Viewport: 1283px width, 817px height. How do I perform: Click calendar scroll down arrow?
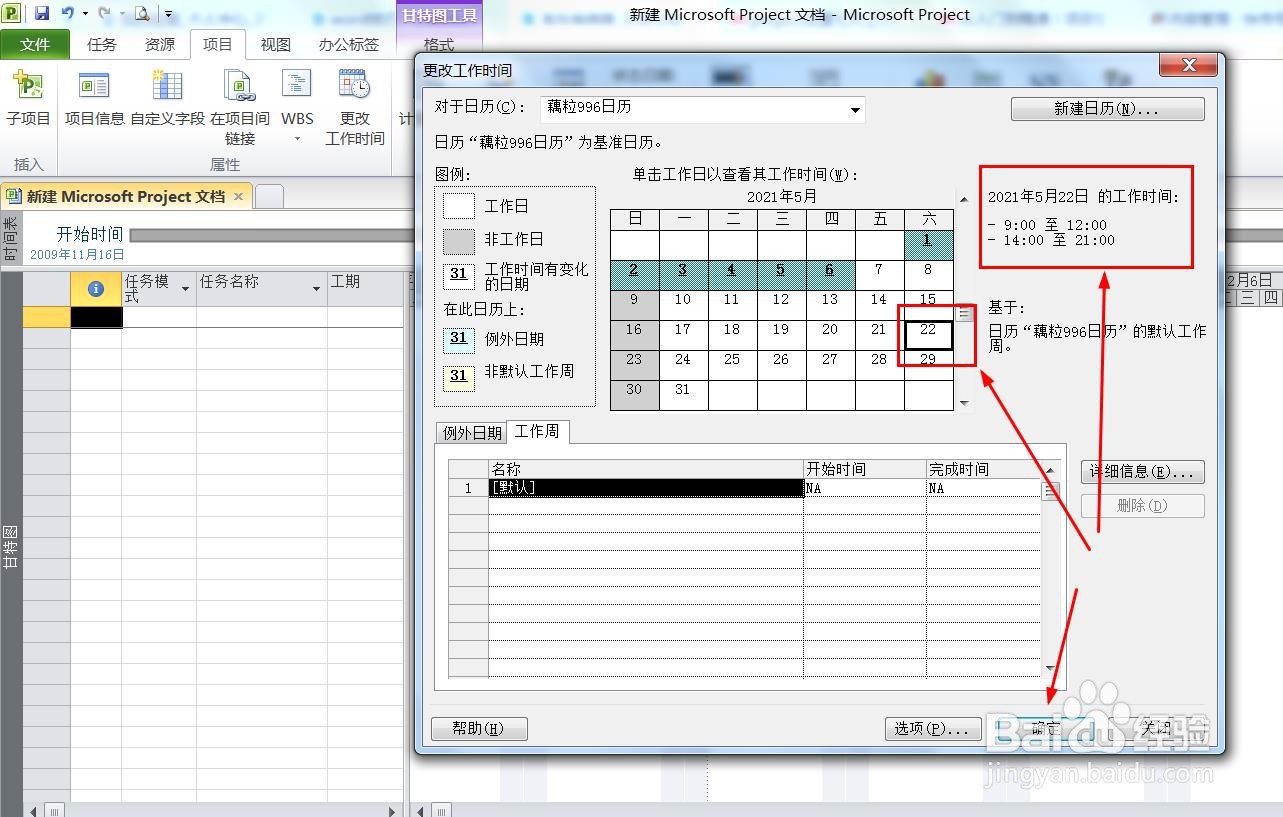tap(964, 403)
